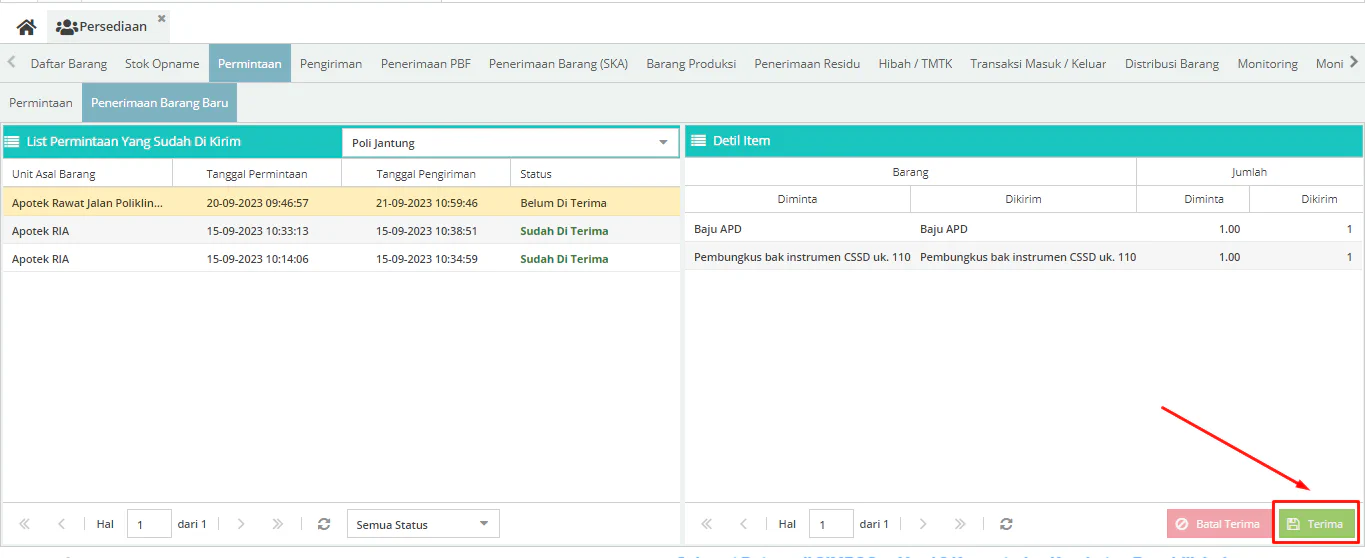Close the Persediaan tab
This screenshot has height=558, width=1365.
(x=162, y=18)
